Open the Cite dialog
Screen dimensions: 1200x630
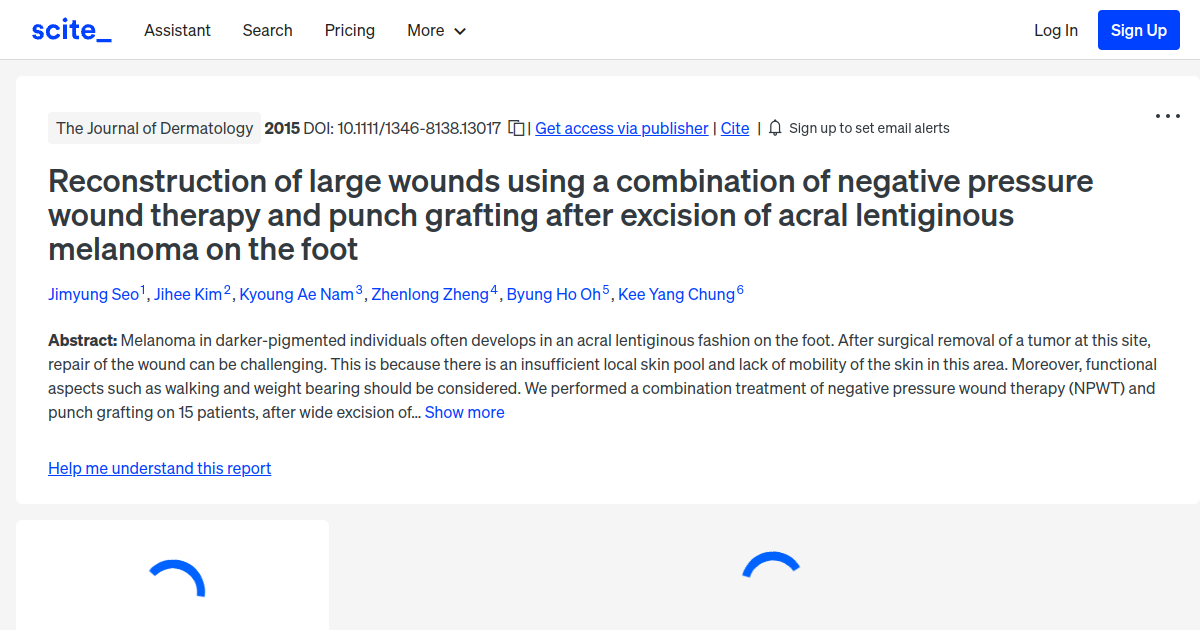(x=735, y=128)
